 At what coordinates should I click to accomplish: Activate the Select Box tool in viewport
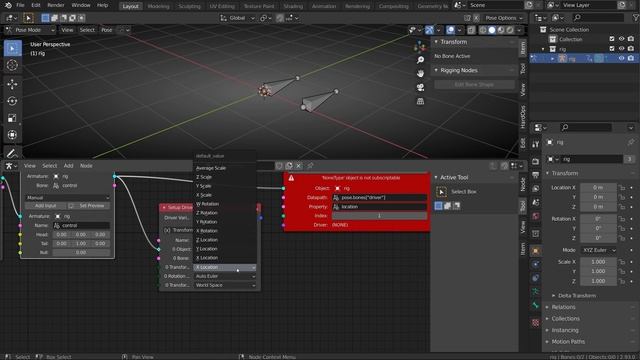(12, 48)
